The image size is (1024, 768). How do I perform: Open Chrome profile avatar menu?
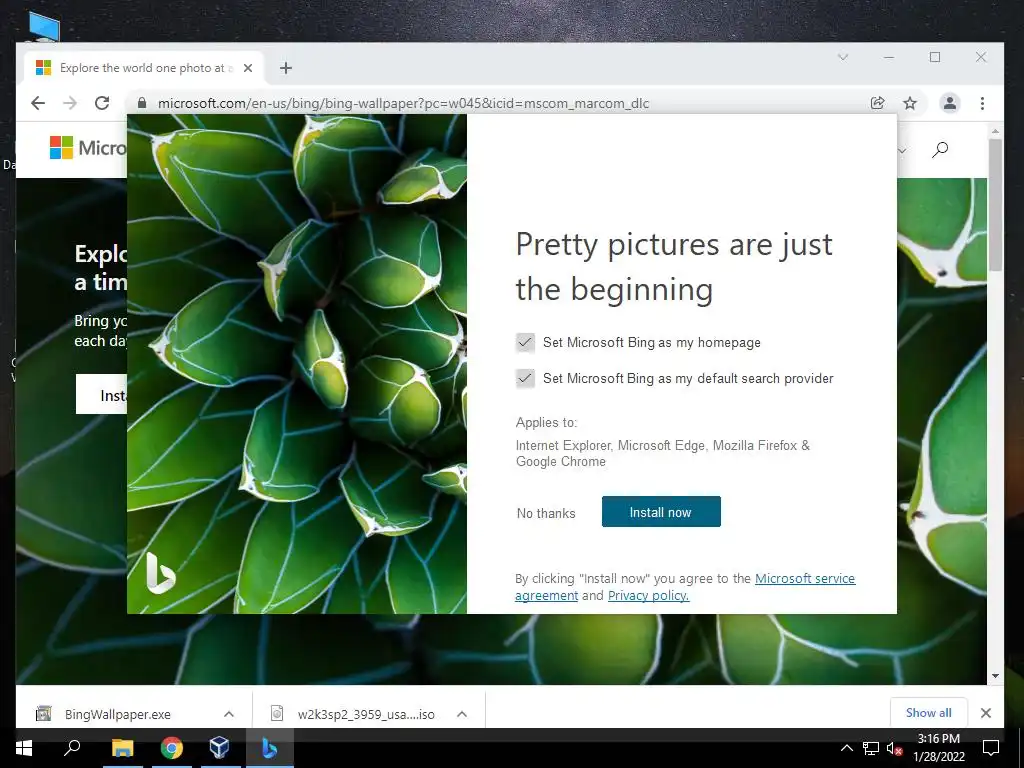(x=950, y=103)
